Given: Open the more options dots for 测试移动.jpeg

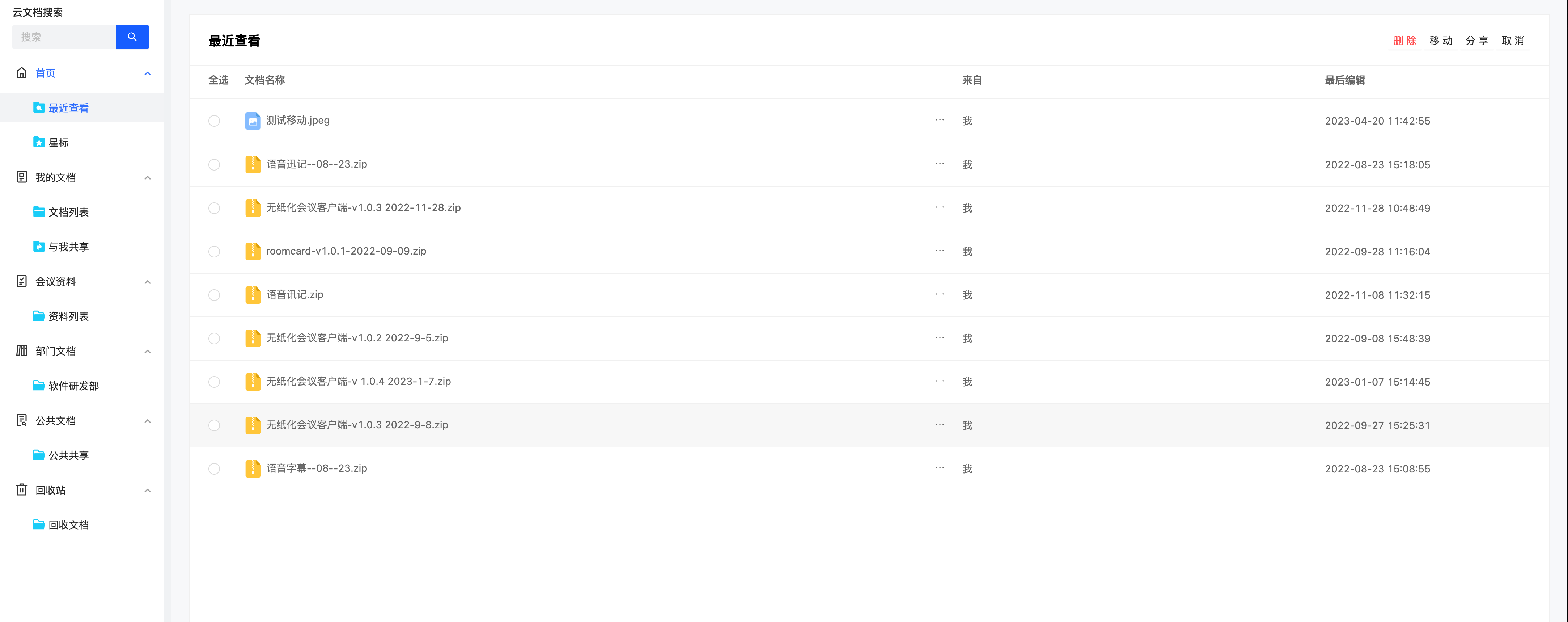Looking at the screenshot, I should tap(940, 120).
